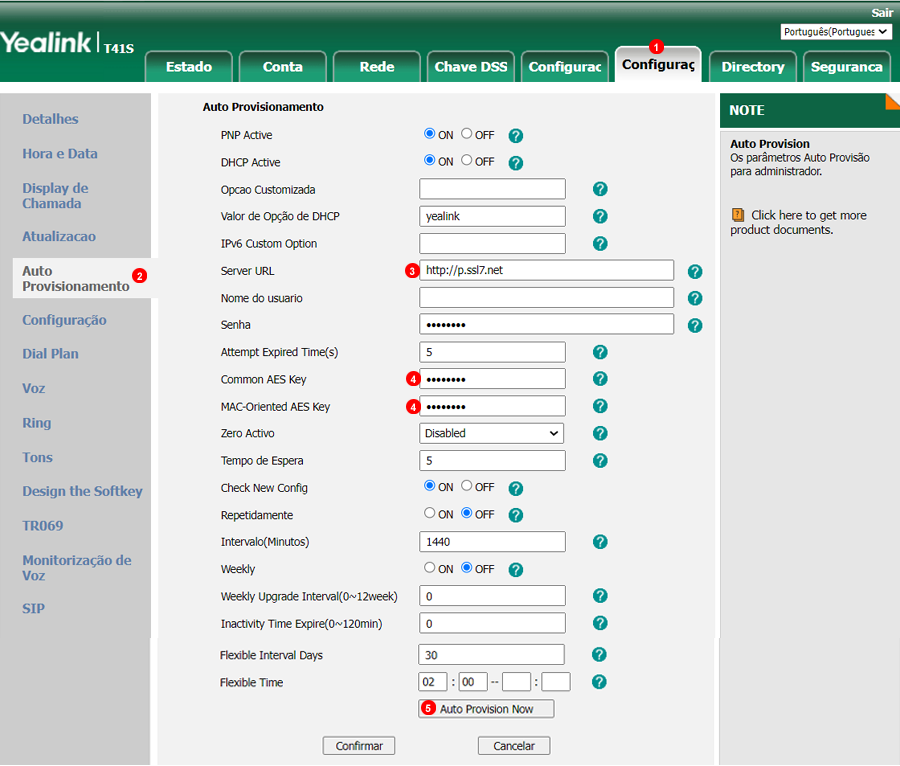Click help icon beside Flexible Time
900x766 pixels.
click(599, 682)
